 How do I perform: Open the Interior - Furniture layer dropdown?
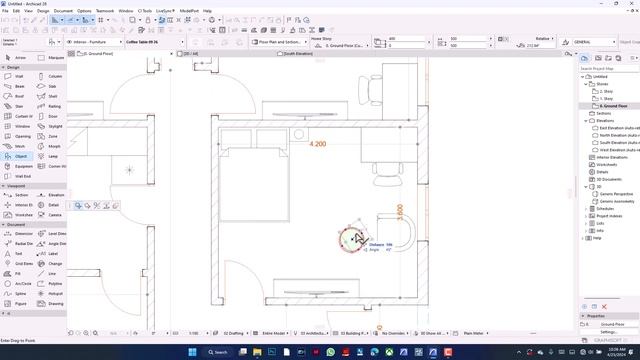(94, 42)
